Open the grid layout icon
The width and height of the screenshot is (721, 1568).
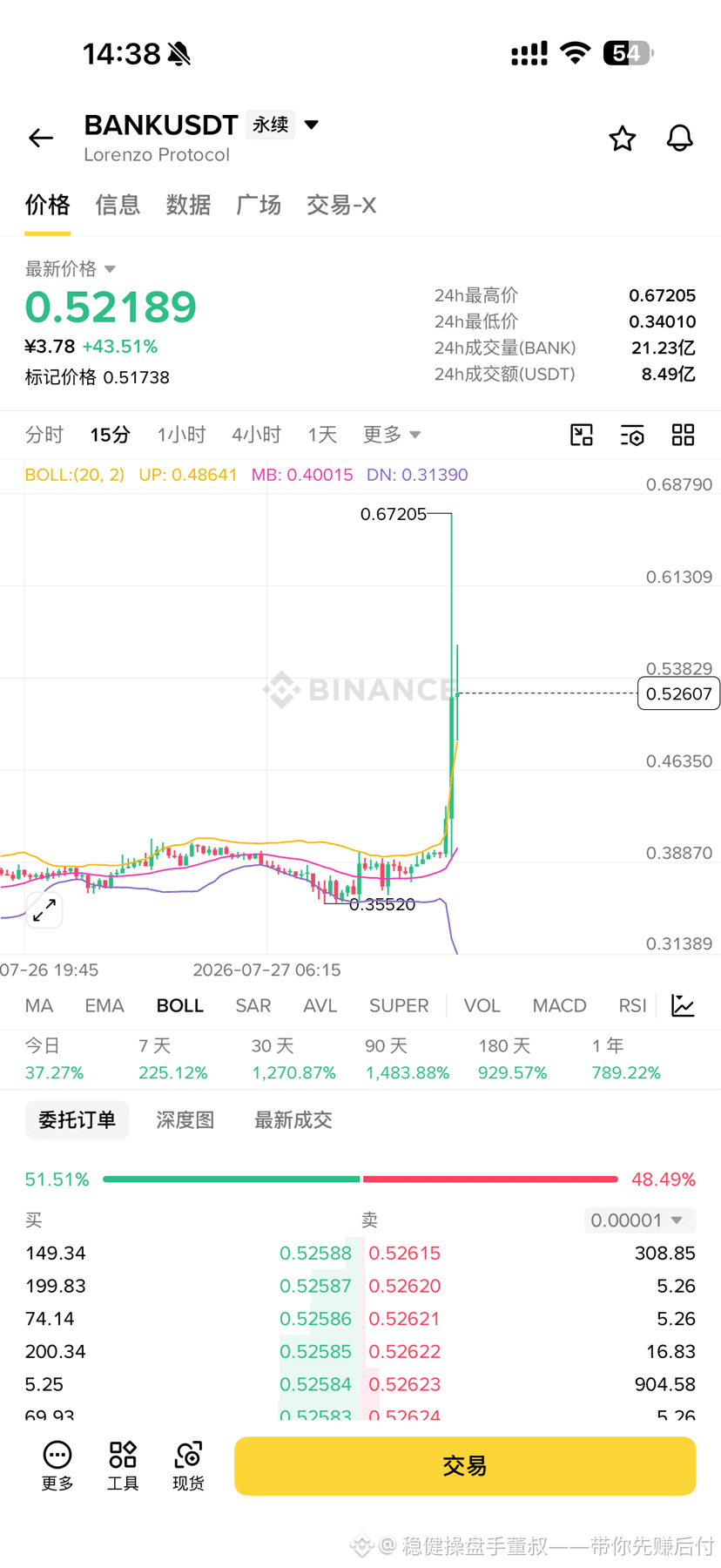[x=684, y=435]
